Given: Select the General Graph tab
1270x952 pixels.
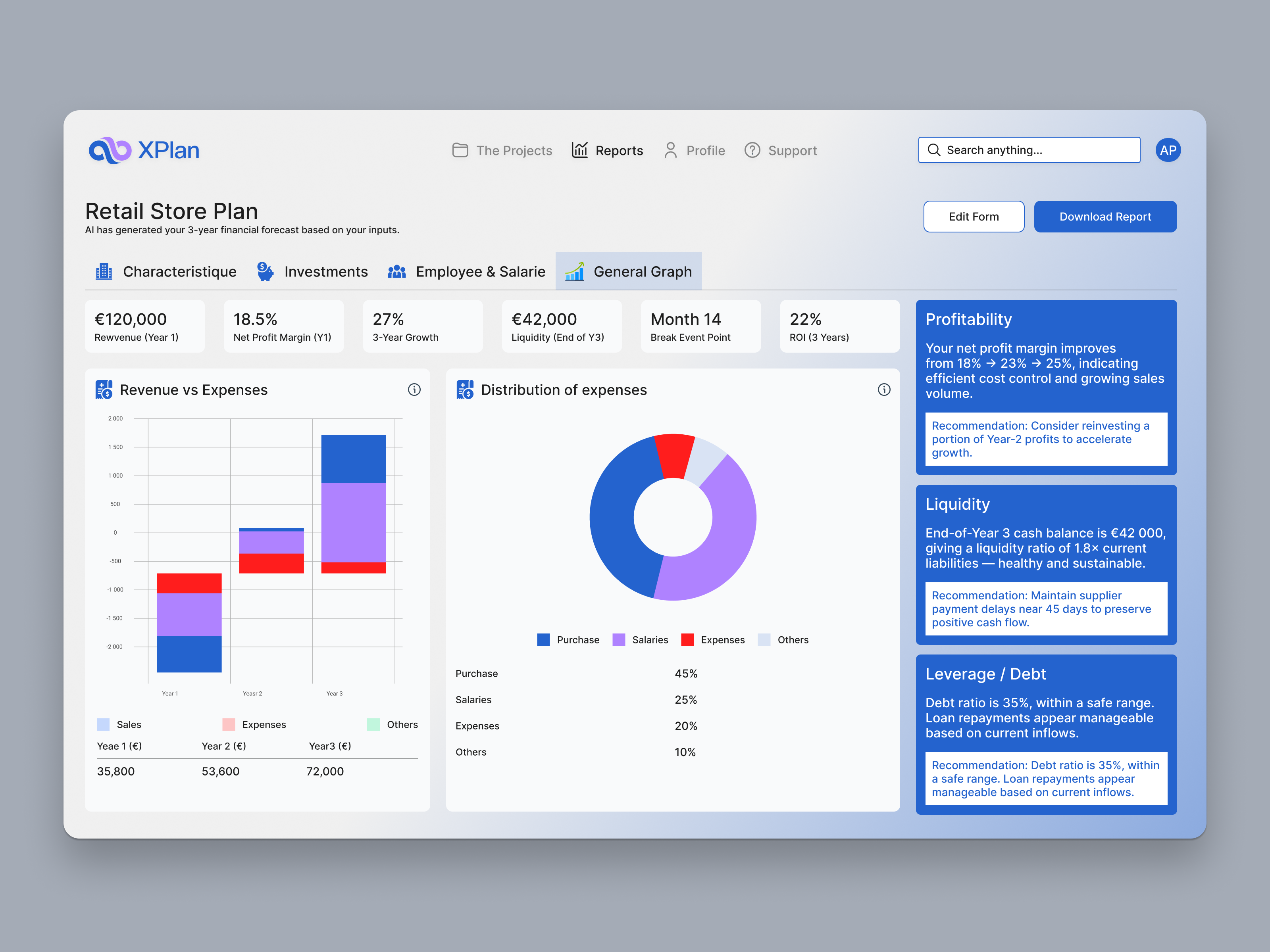Looking at the screenshot, I should [629, 271].
